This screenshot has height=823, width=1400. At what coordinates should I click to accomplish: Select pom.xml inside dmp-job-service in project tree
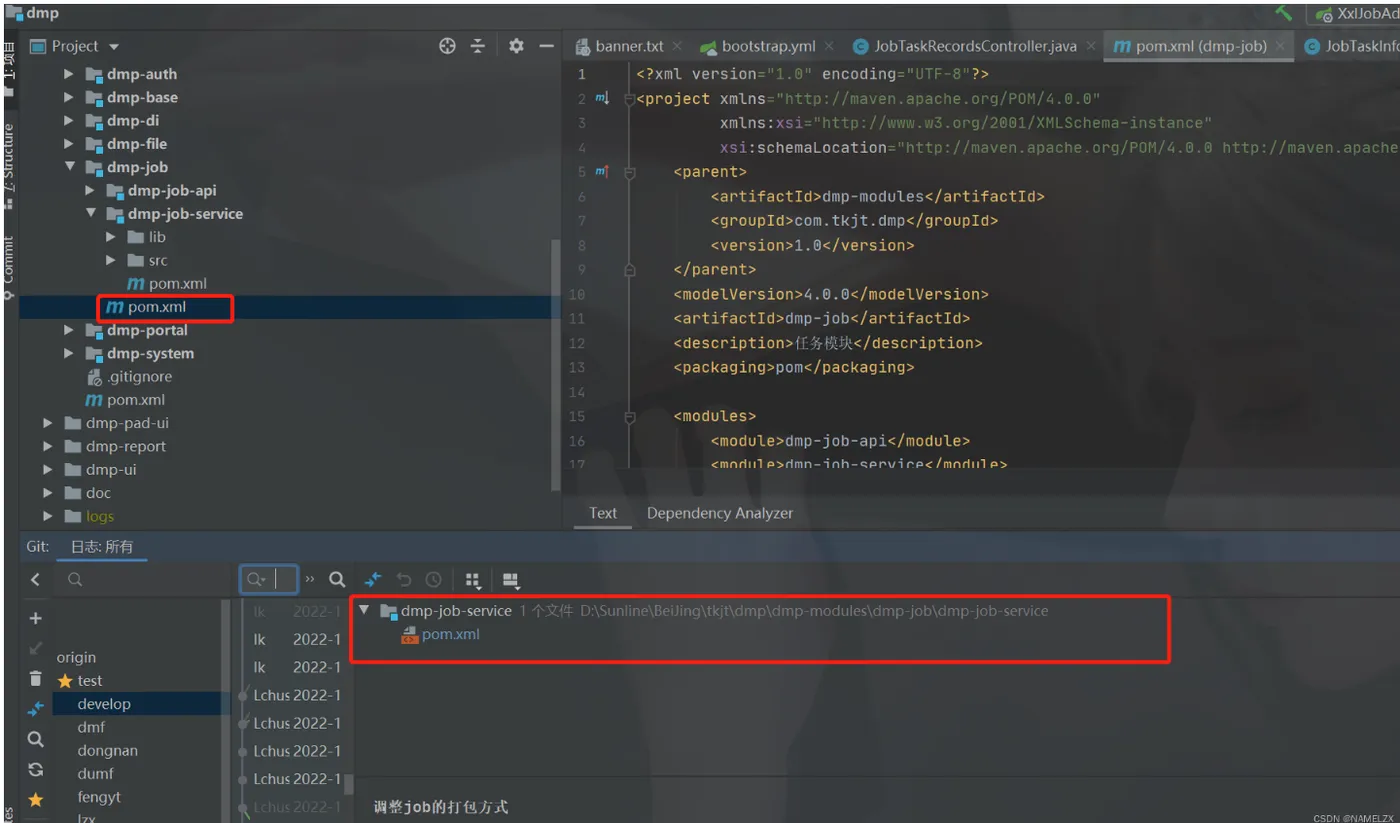pyautogui.click(x=167, y=284)
